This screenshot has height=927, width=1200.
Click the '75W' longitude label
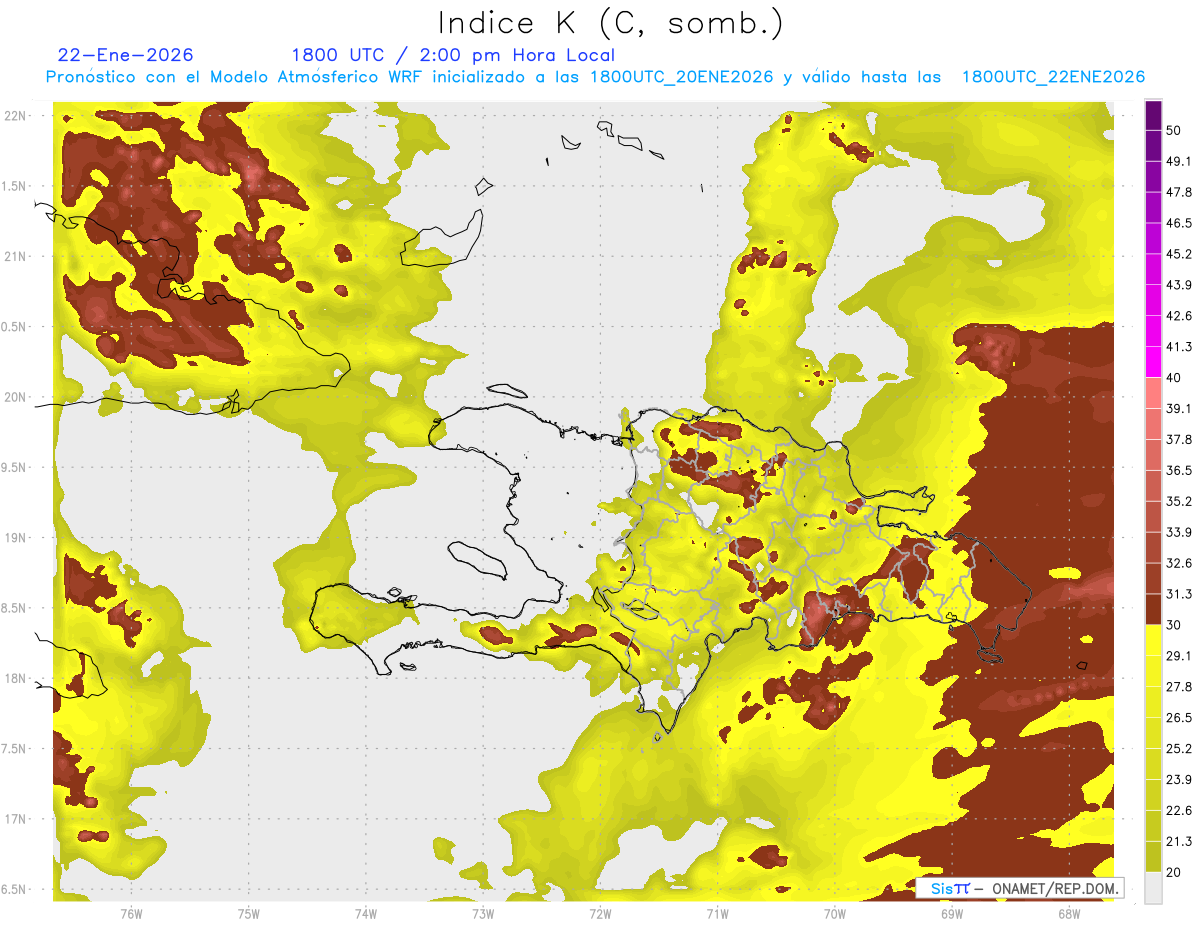[249, 914]
